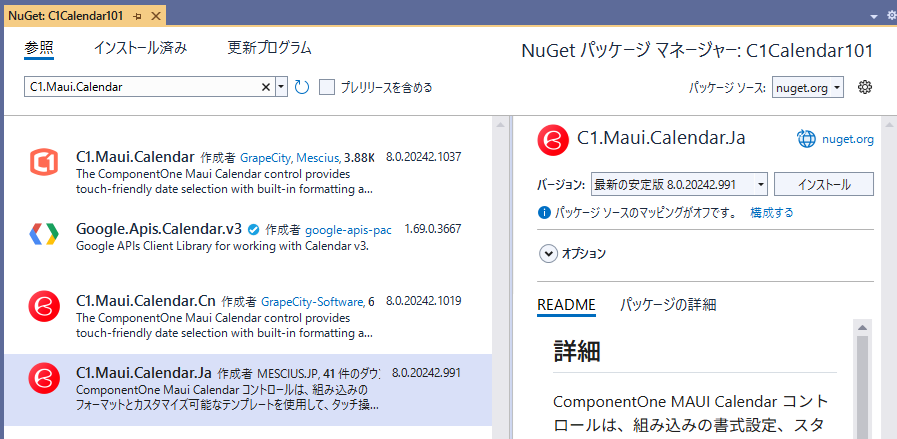The height and width of the screenshot is (439, 897).
Task: Click the Google.Apis.Calendar.v3 package icon
Action: [43, 234]
